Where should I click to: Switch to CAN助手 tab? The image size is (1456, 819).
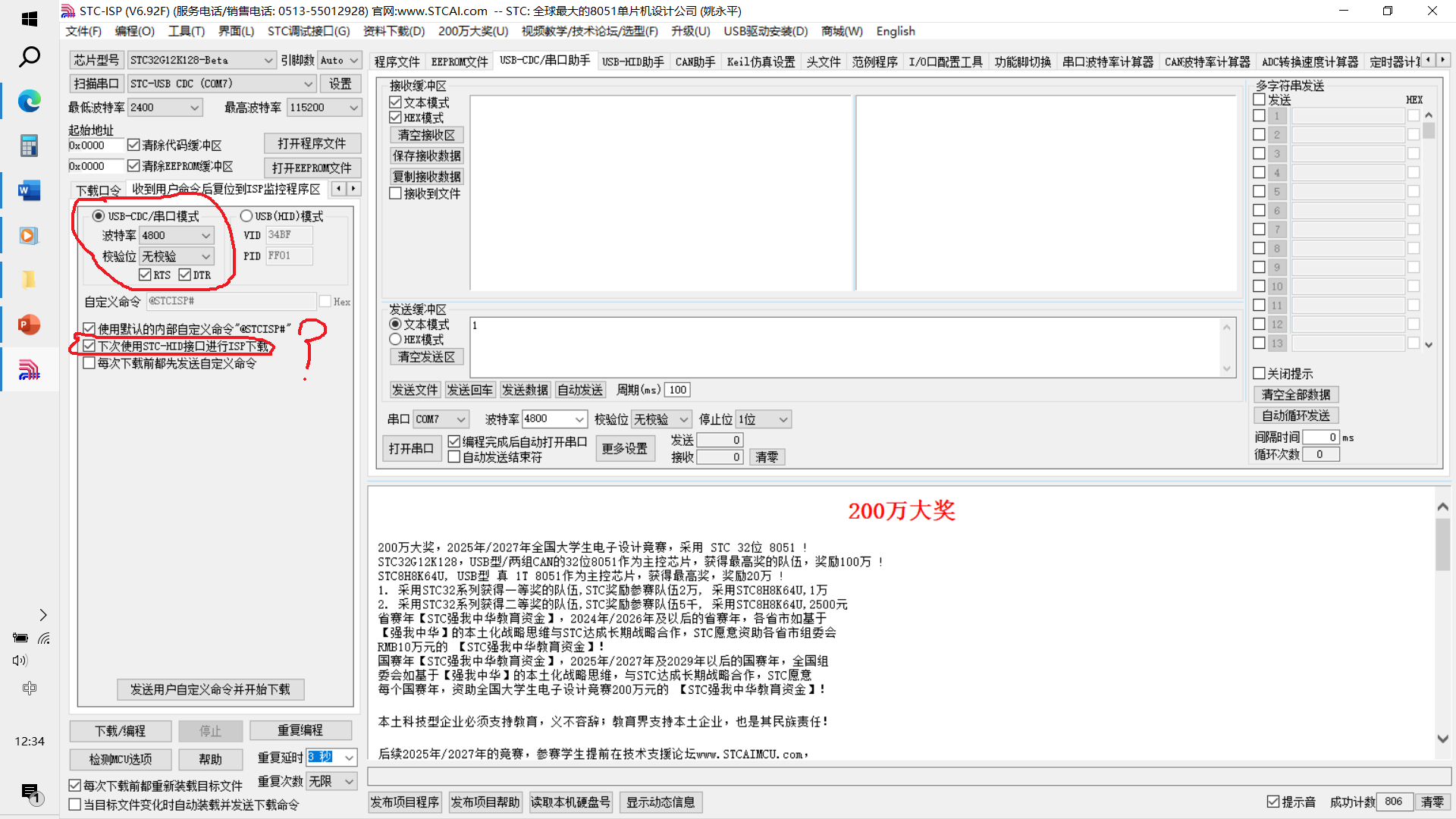click(695, 61)
